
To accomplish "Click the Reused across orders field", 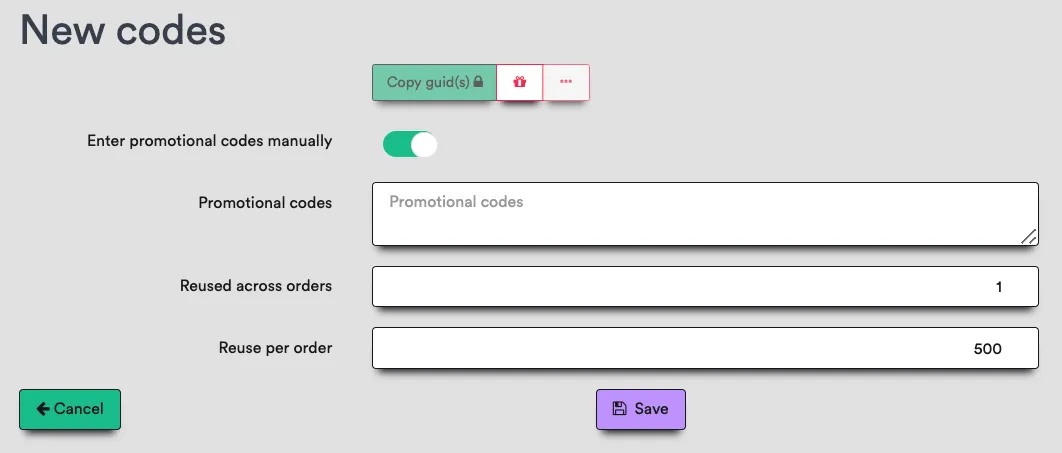I will 705,286.
